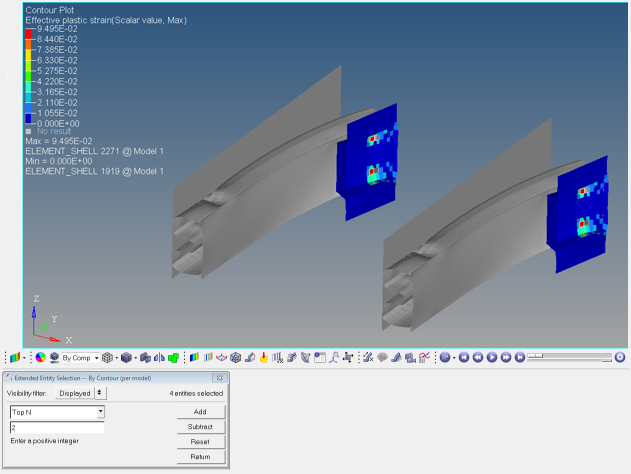
Task: Toggle the Displayed visibility filter switch
Action: [x=100, y=394]
